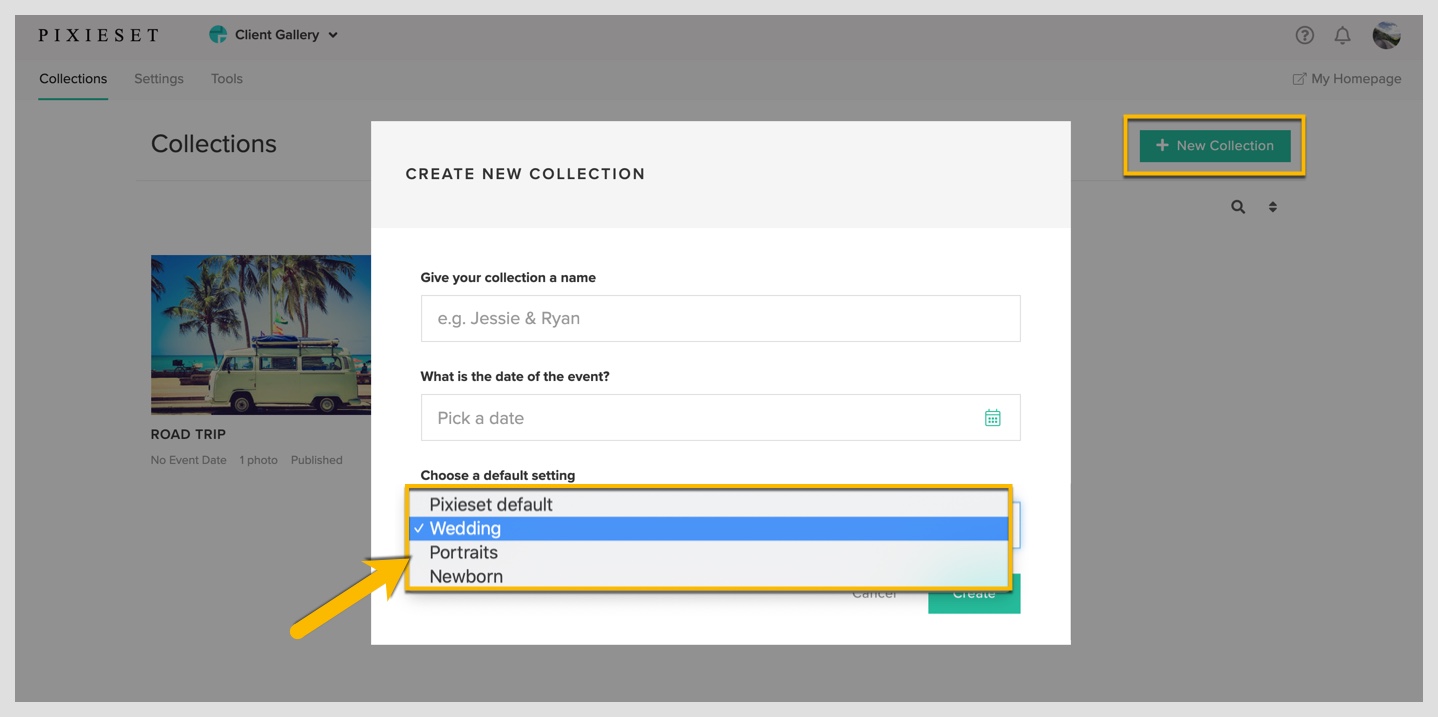Click the PIXIESET logo
Screen dimensions: 1438x717
point(98,35)
